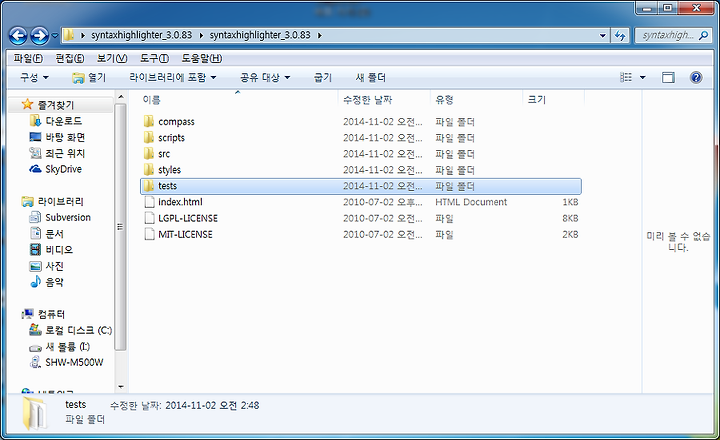720x440 pixels.
Task: Click the blue help icon
Action: point(696,77)
